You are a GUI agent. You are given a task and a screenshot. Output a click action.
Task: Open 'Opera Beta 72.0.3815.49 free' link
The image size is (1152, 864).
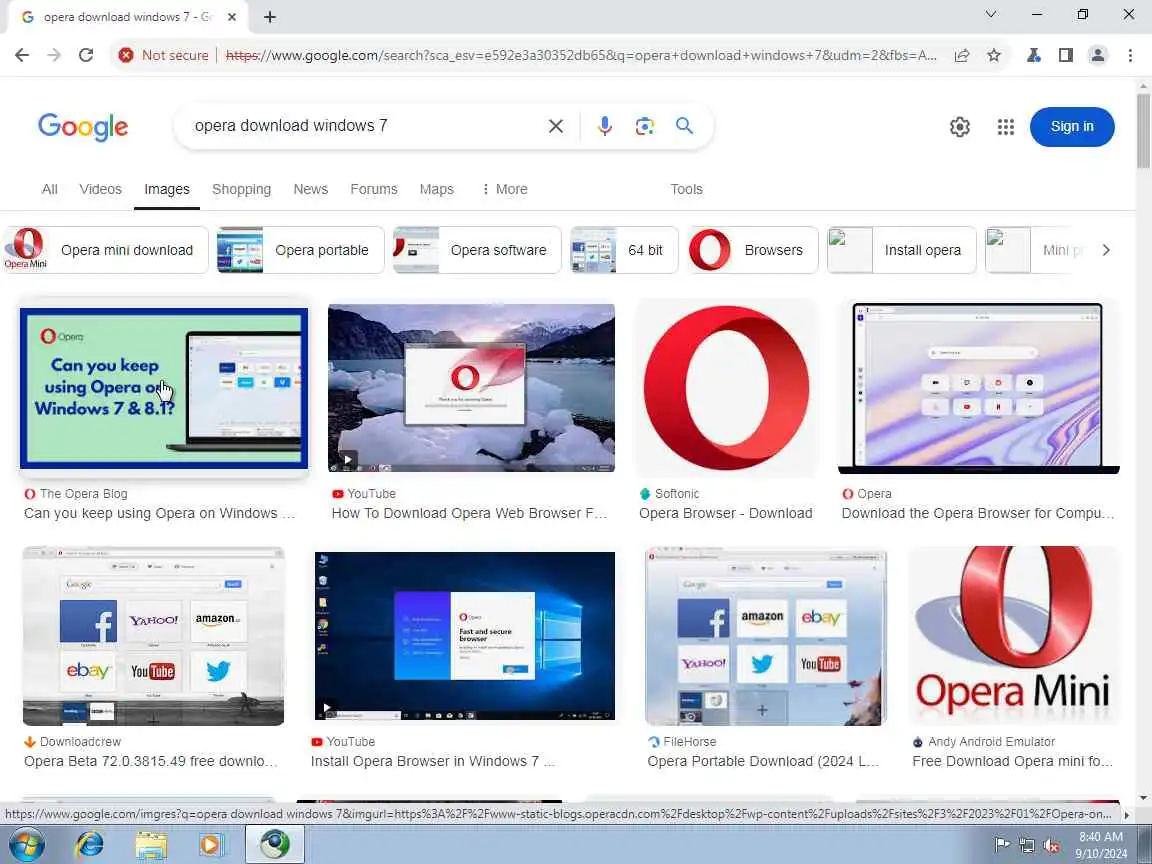[151, 761]
